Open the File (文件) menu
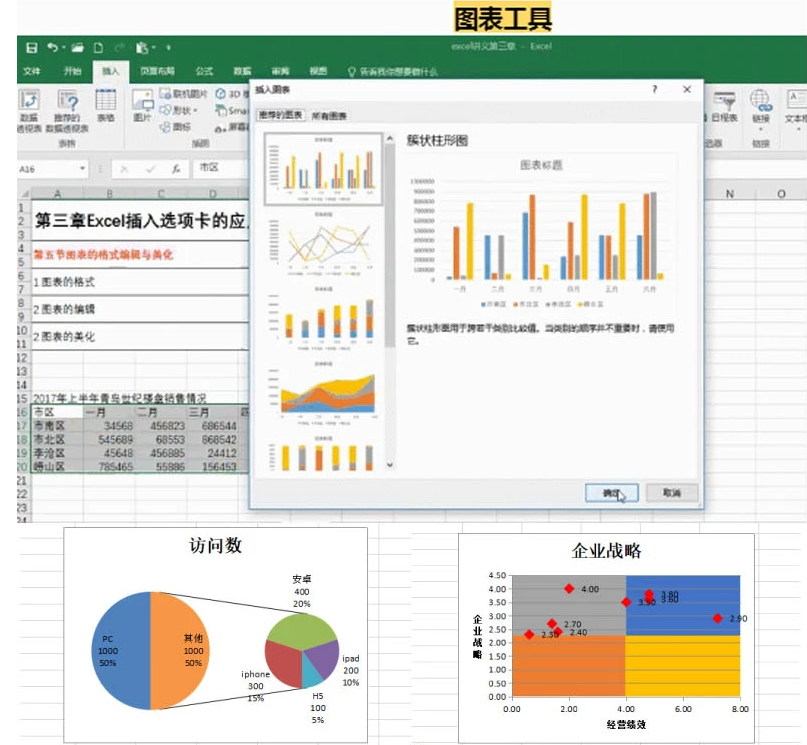 (x=32, y=71)
